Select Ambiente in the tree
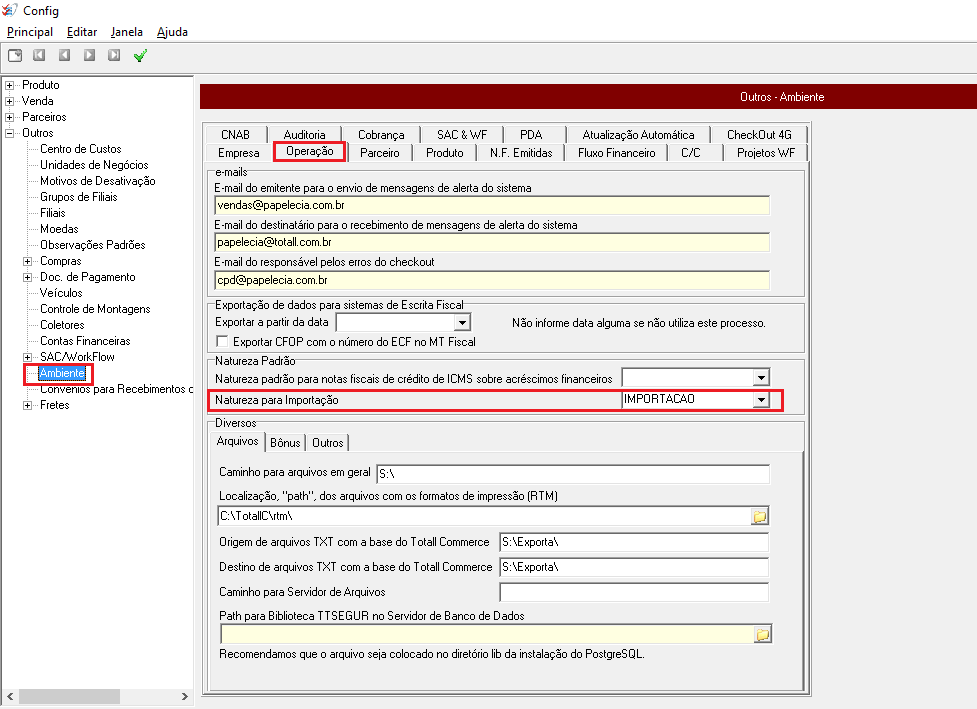This screenshot has height=709, width=977. pyautogui.click(x=62, y=373)
